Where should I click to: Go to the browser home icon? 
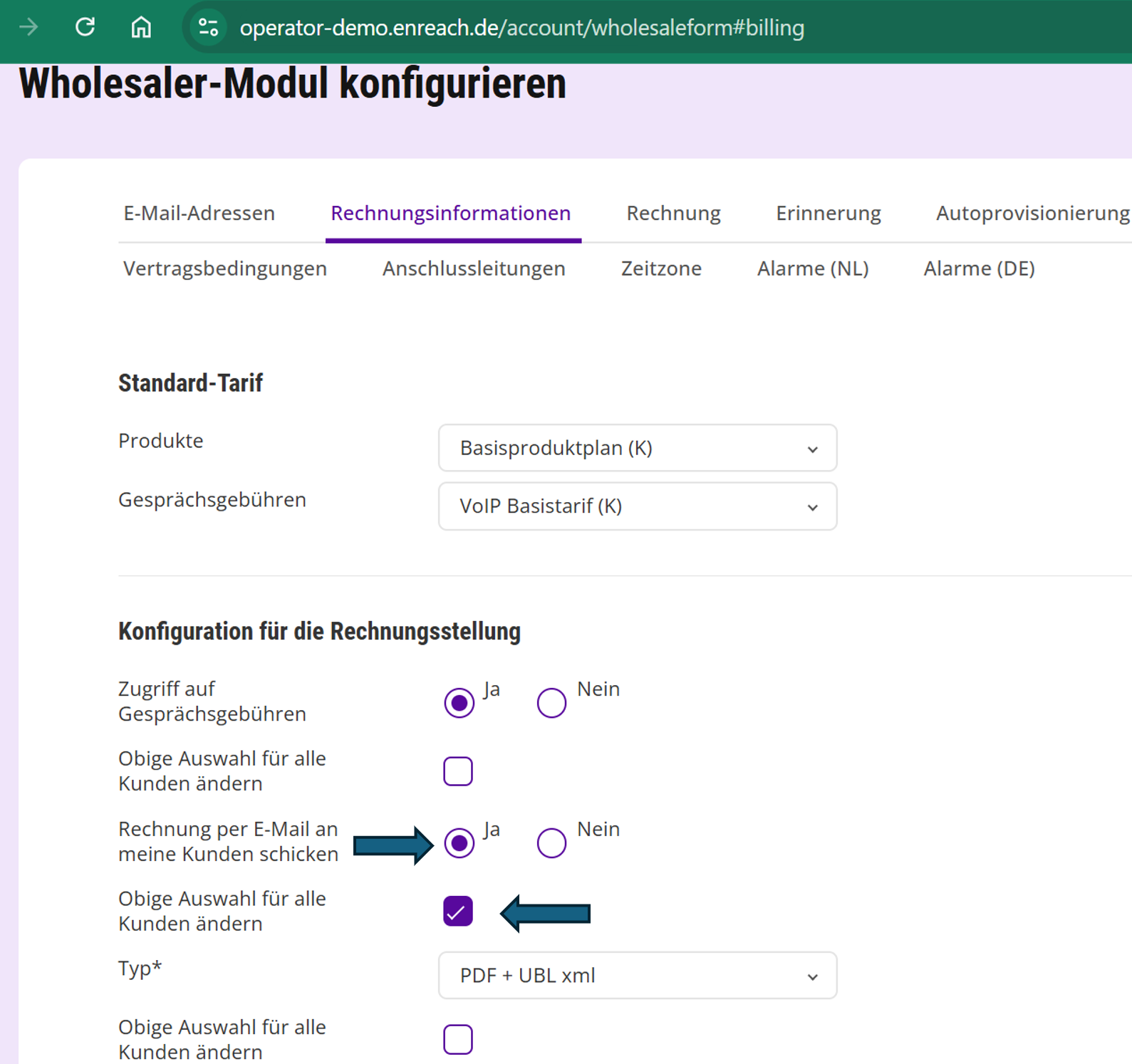[x=141, y=28]
